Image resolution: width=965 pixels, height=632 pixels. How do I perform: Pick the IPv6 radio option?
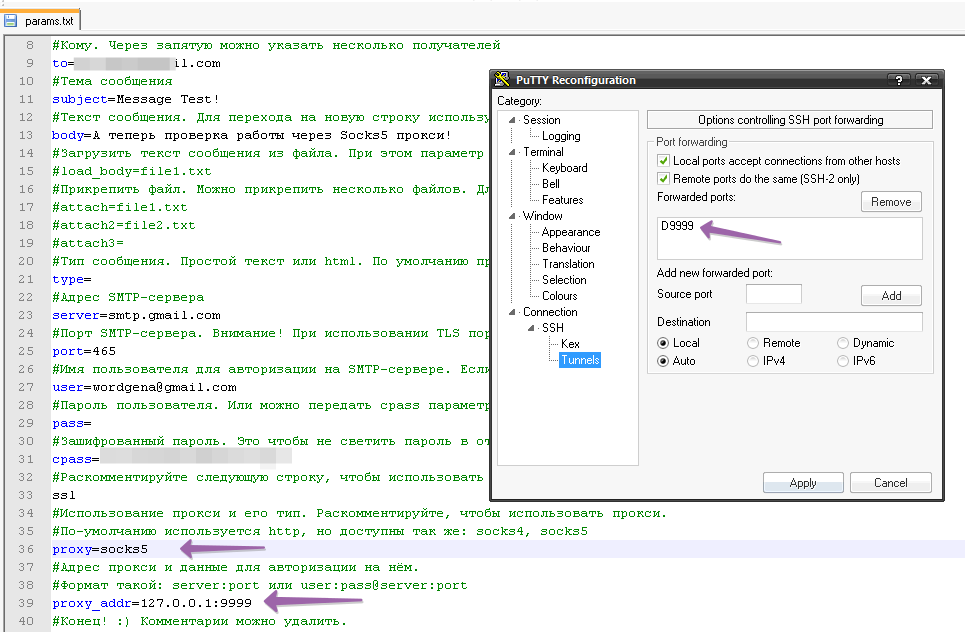pyautogui.click(x=843, y=361)
